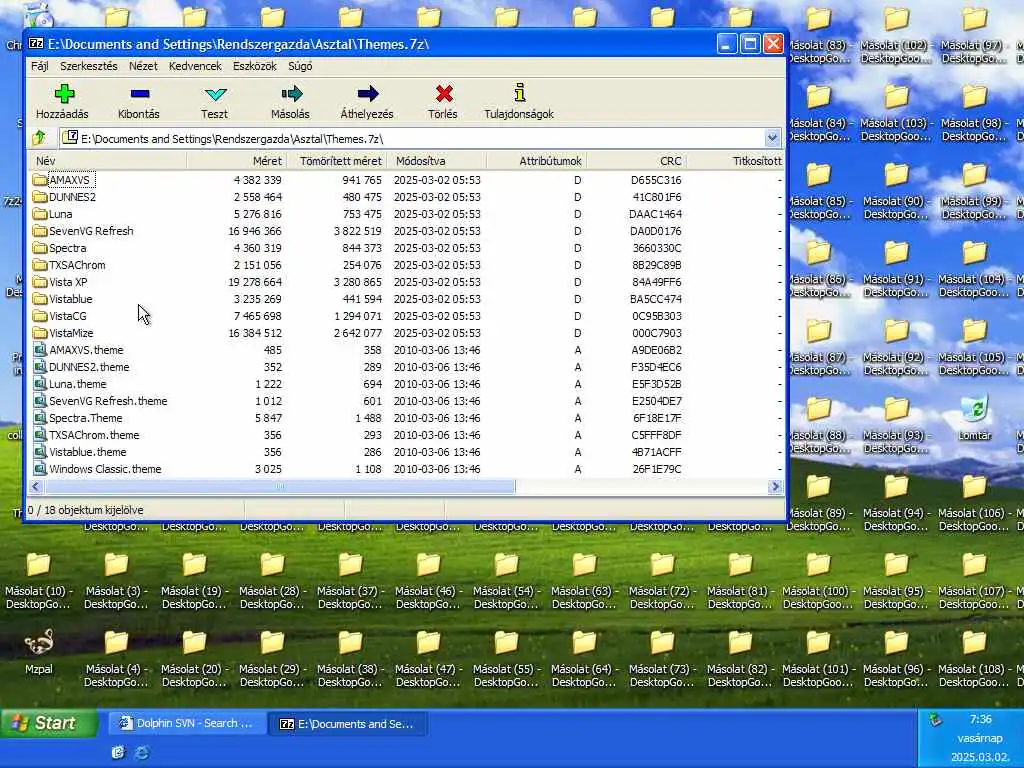Screen dimensions: 1024x768
Task: Select the TXSAChrom folder icon
Action: [x=40, y=264]
